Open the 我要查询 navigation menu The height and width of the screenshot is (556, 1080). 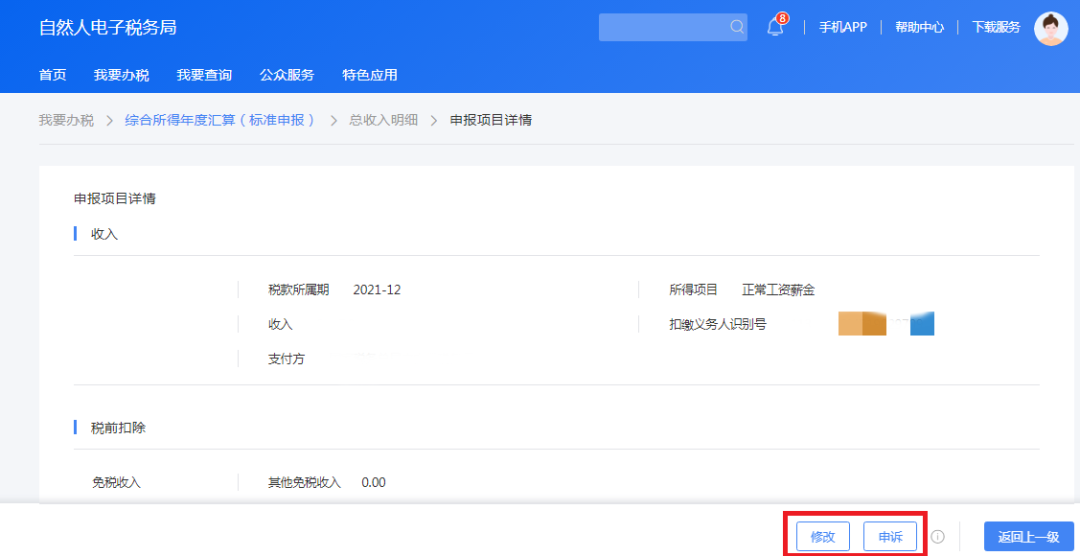tap(204, 75)
